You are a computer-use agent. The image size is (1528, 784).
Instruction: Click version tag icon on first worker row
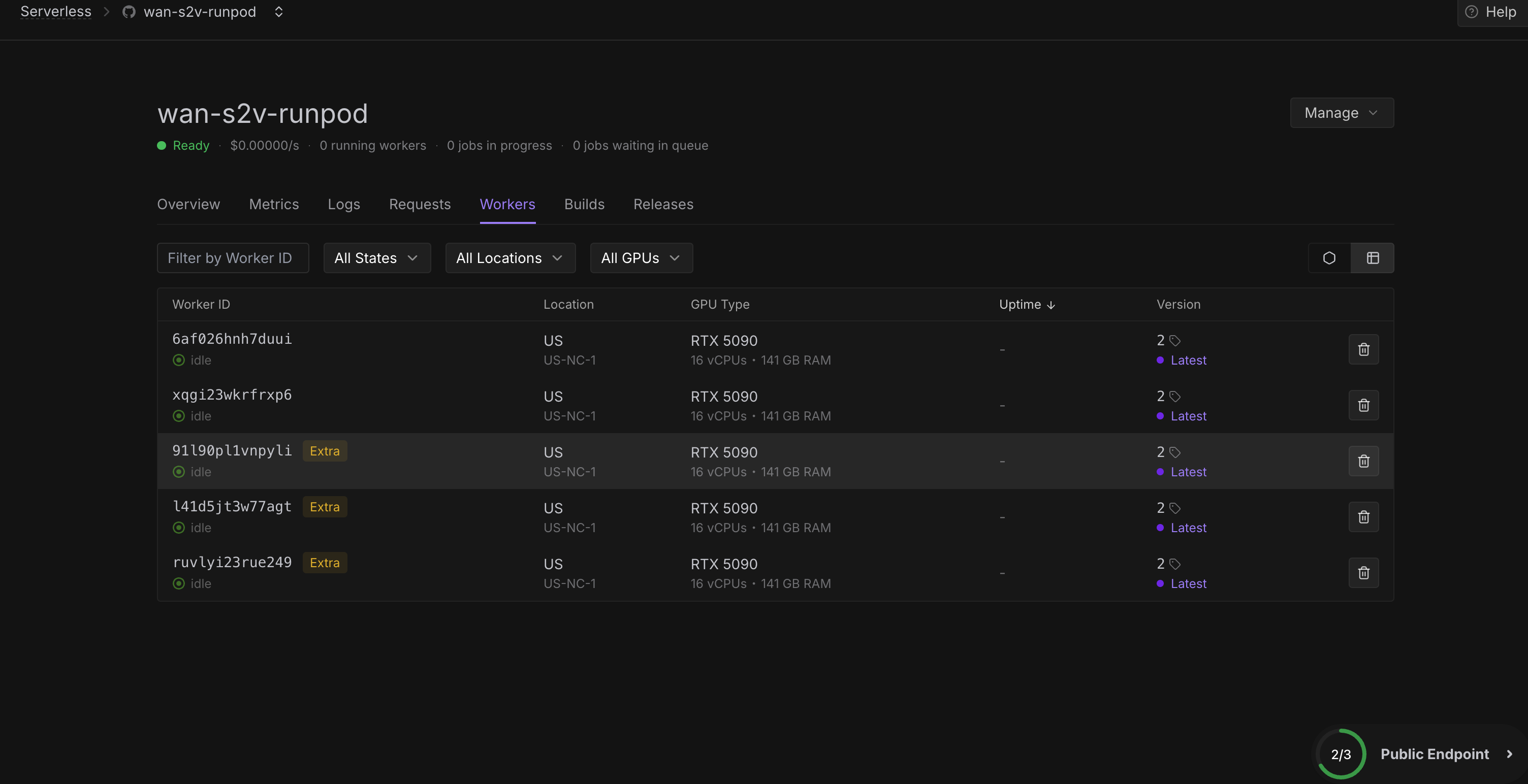pyautogui.click(x=1174, y=340)
